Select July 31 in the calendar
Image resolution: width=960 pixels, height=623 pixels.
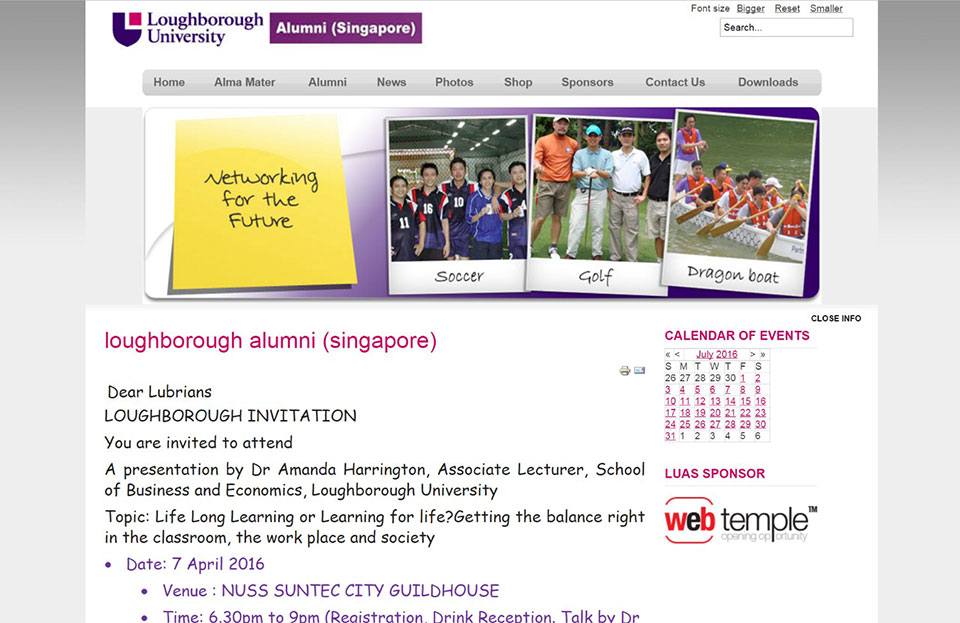coord(670,436)
